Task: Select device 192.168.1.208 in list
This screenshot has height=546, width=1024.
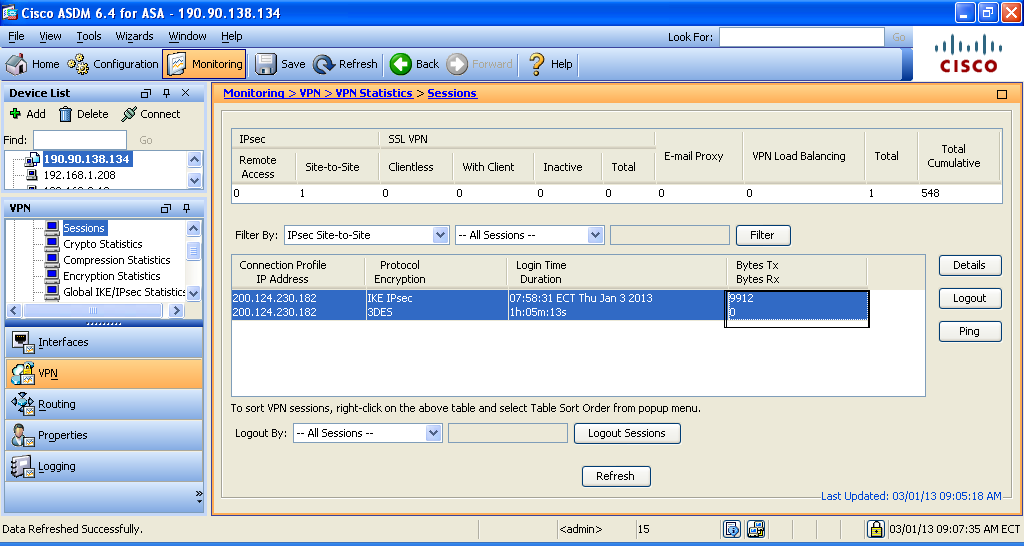Action: [x=79, y=175]
